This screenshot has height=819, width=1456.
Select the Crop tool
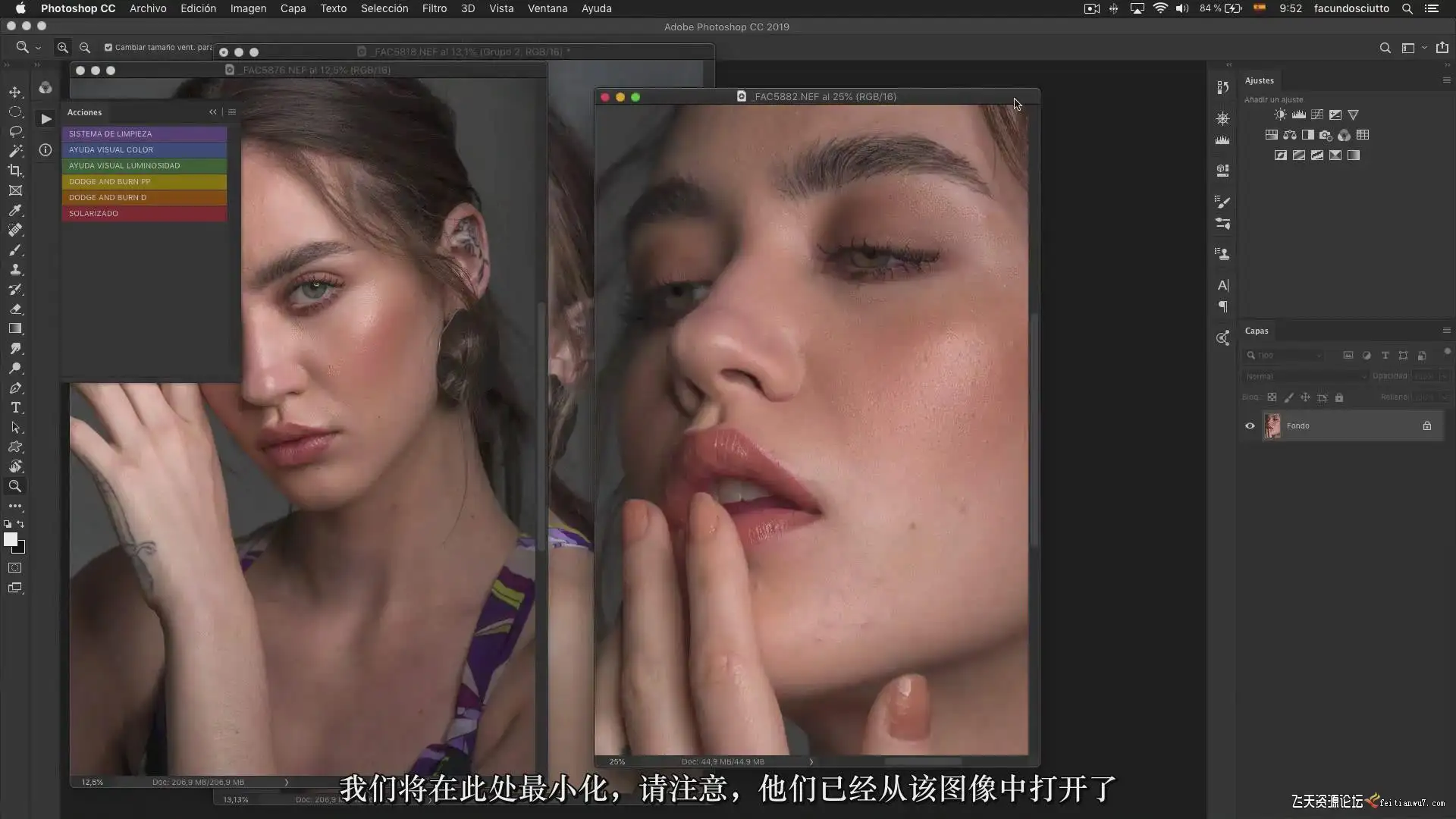pos(15,171)
